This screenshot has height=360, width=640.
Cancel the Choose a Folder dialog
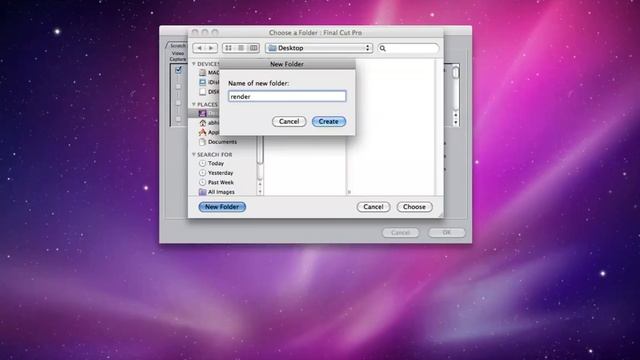coord(373,207)
